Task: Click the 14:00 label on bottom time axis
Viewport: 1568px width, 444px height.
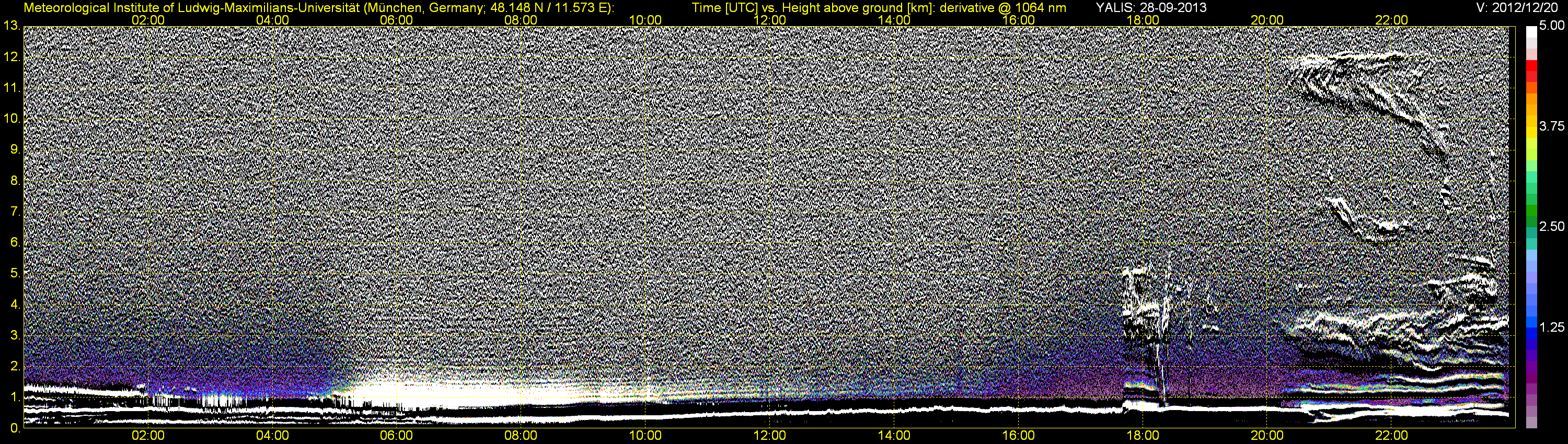Action: coord(894,436)
